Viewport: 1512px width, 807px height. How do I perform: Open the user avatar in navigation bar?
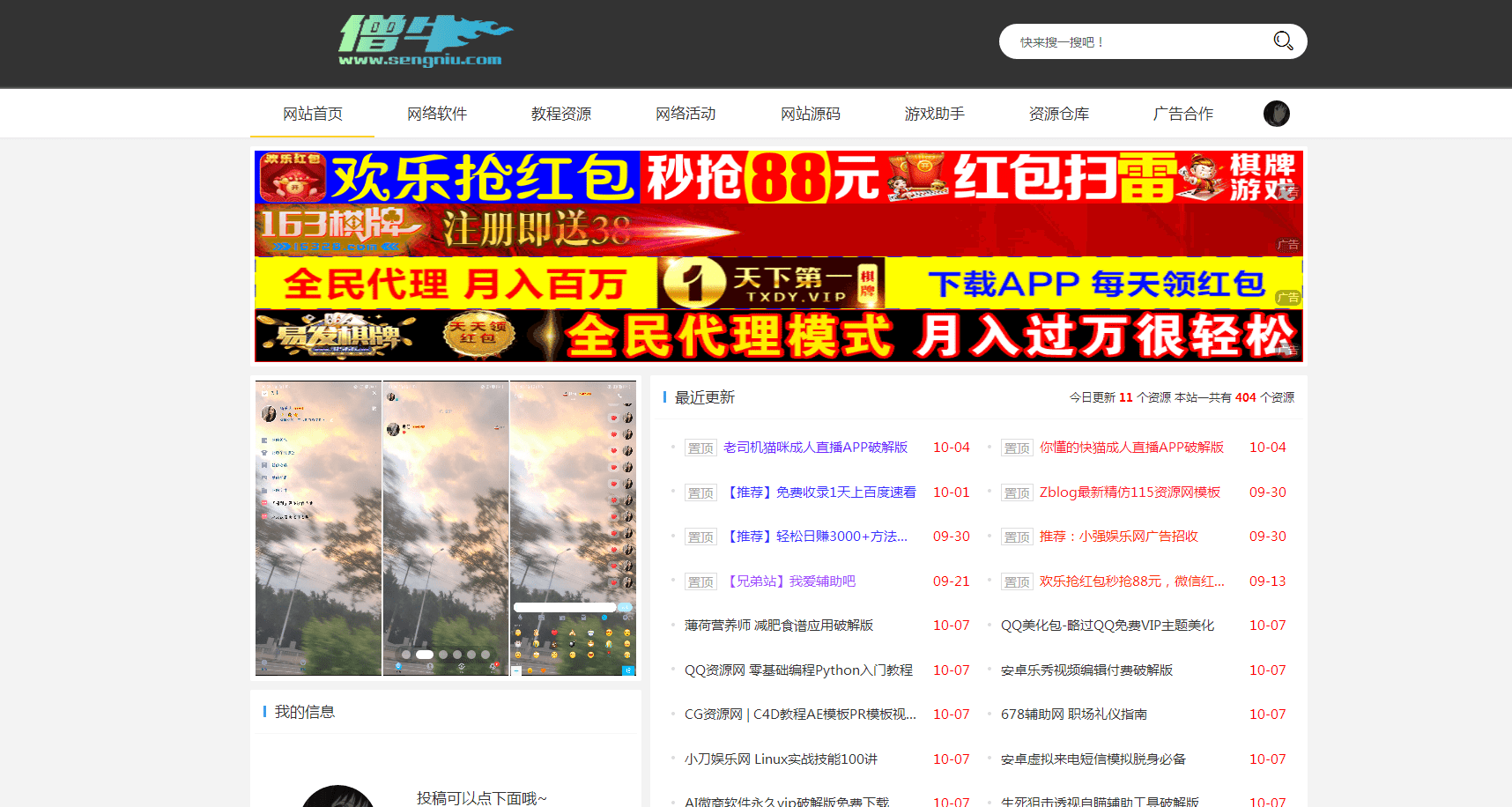pyautogui.click(x=1276, y=114)
